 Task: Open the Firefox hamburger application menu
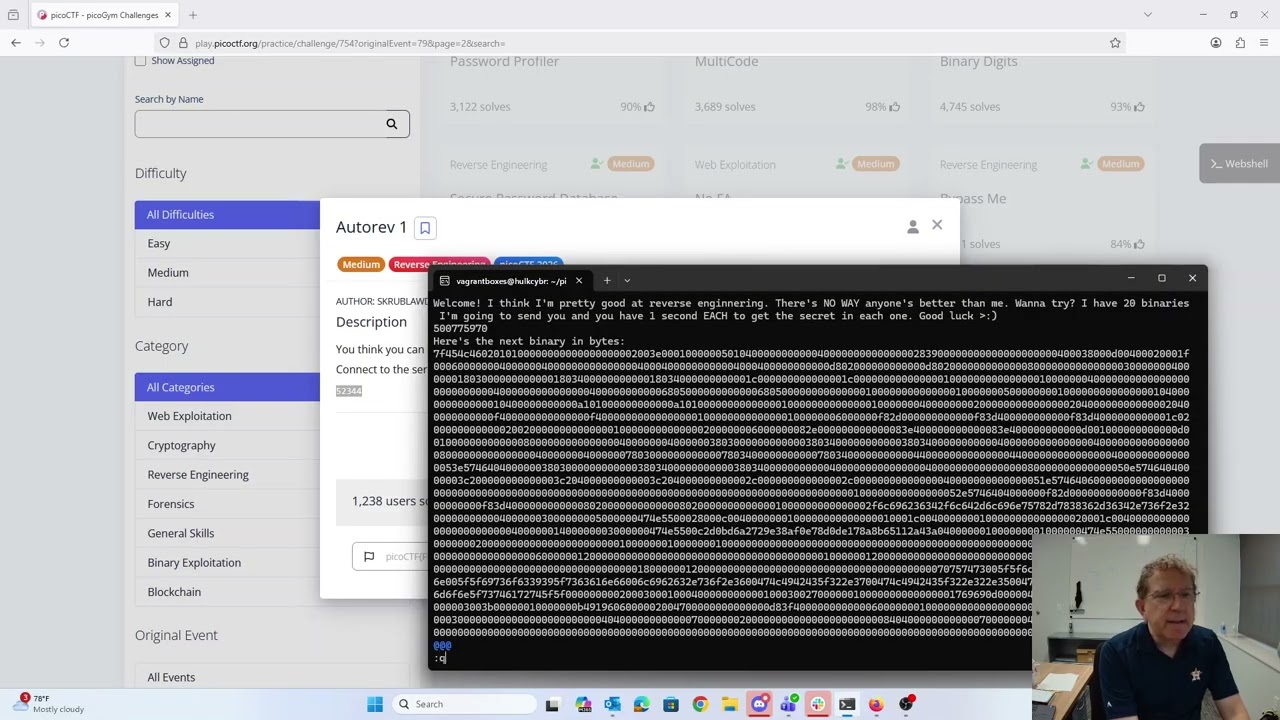1264,43
